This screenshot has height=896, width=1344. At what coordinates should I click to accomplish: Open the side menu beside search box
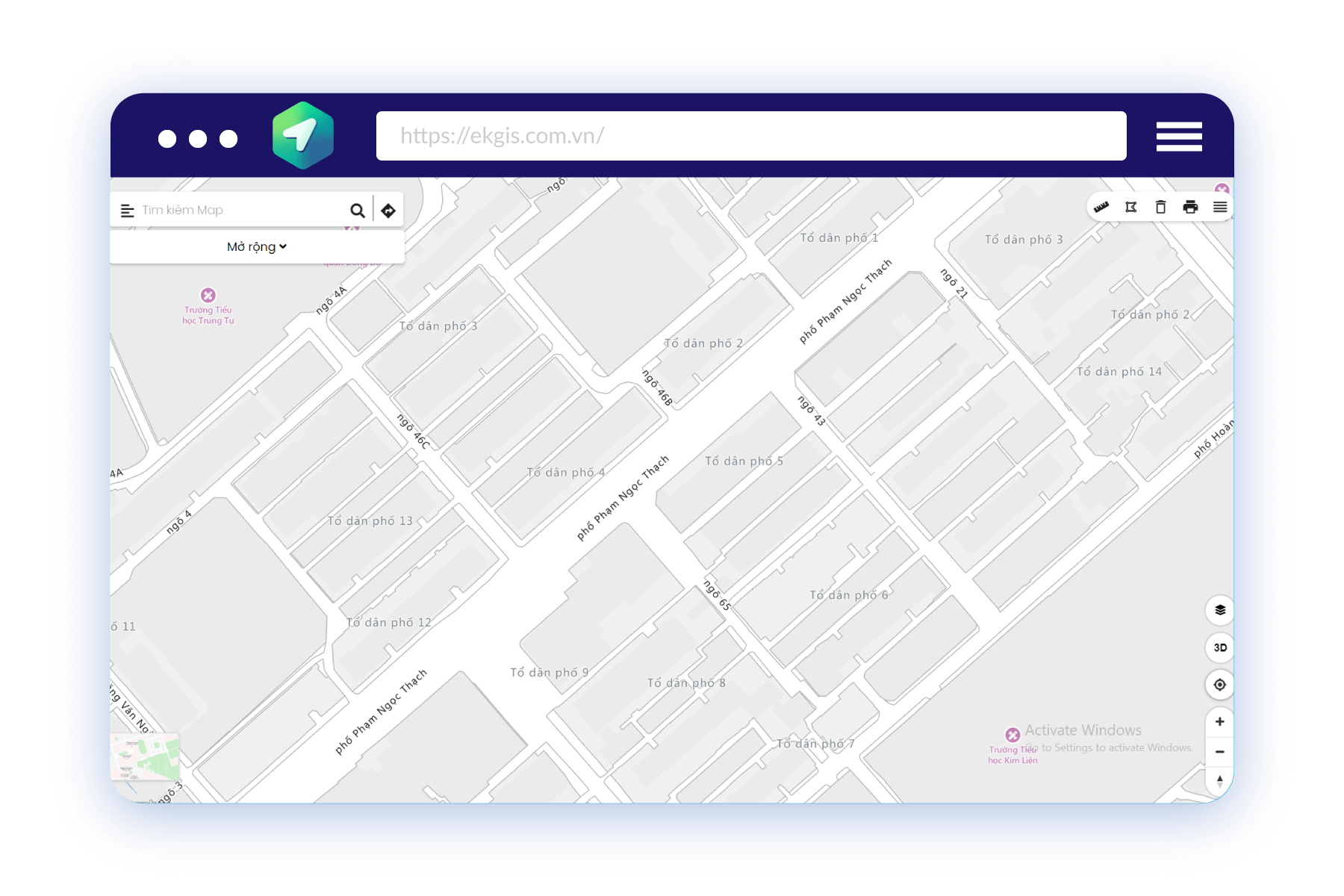pyautogui.click(x=128, y=211)
